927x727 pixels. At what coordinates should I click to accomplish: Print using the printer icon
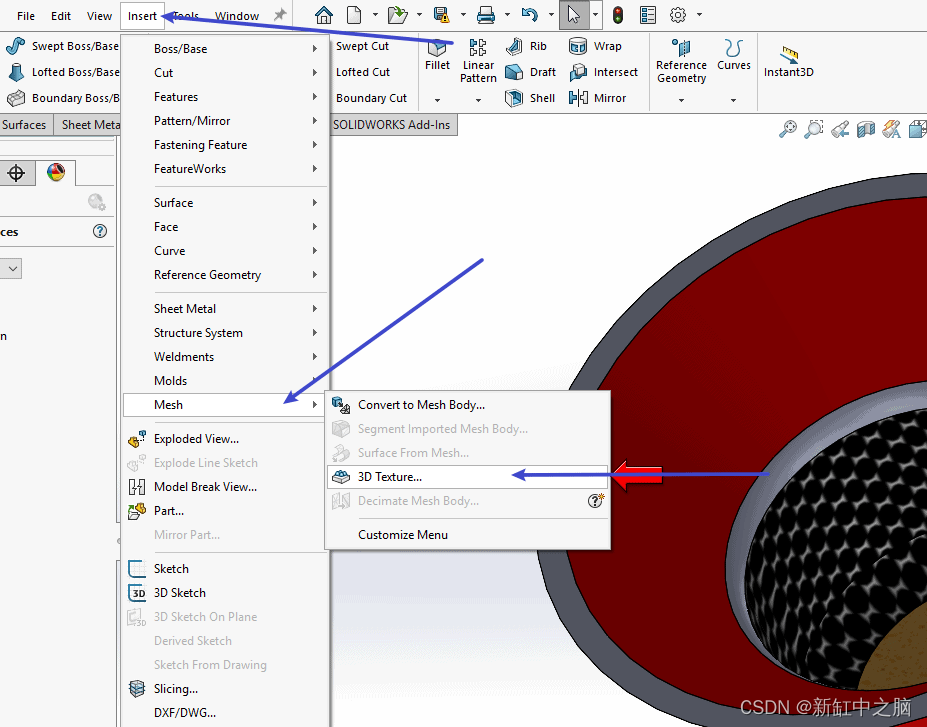486,15
